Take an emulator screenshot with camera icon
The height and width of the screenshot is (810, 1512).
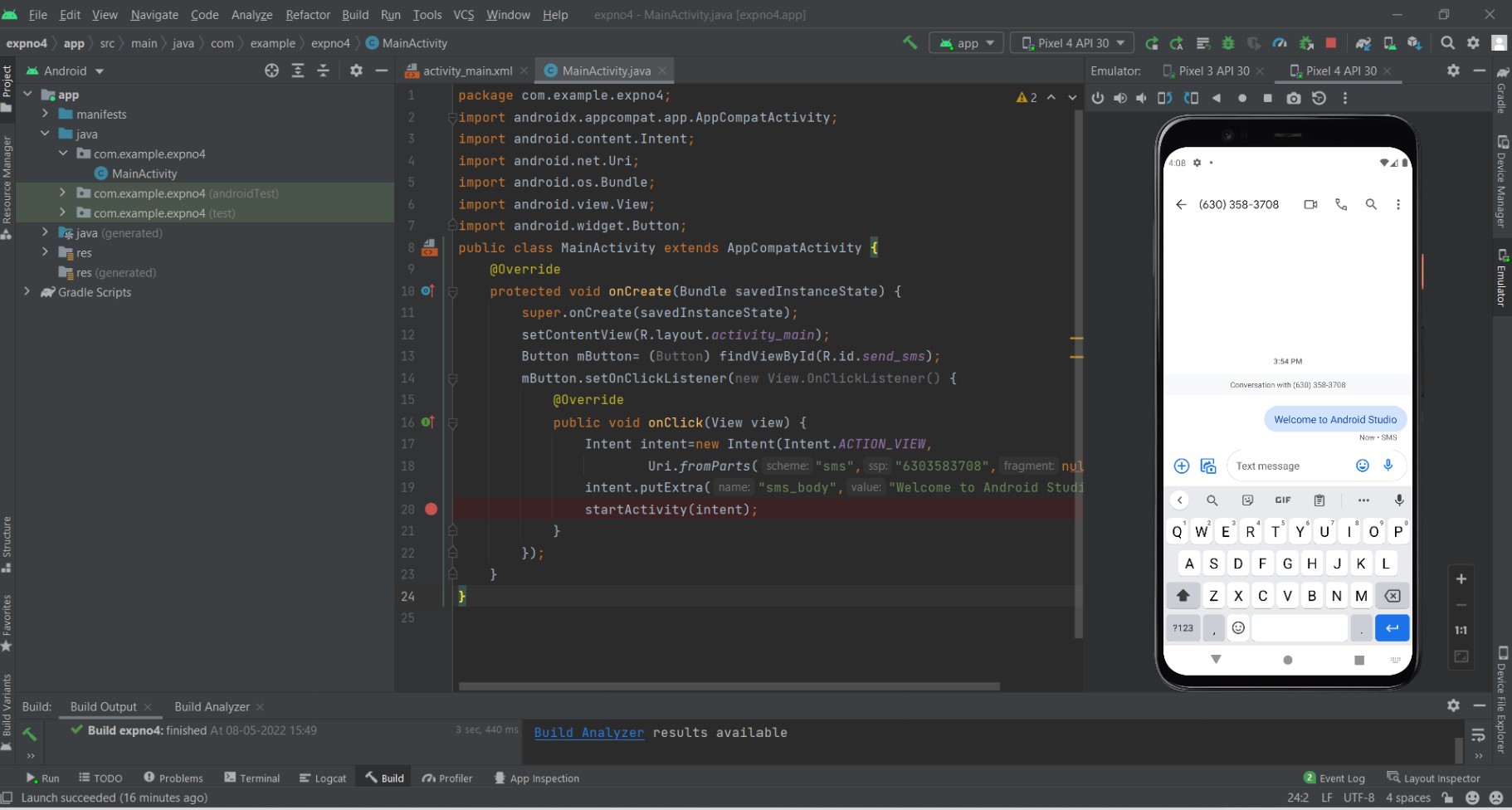pos(1294,98)
